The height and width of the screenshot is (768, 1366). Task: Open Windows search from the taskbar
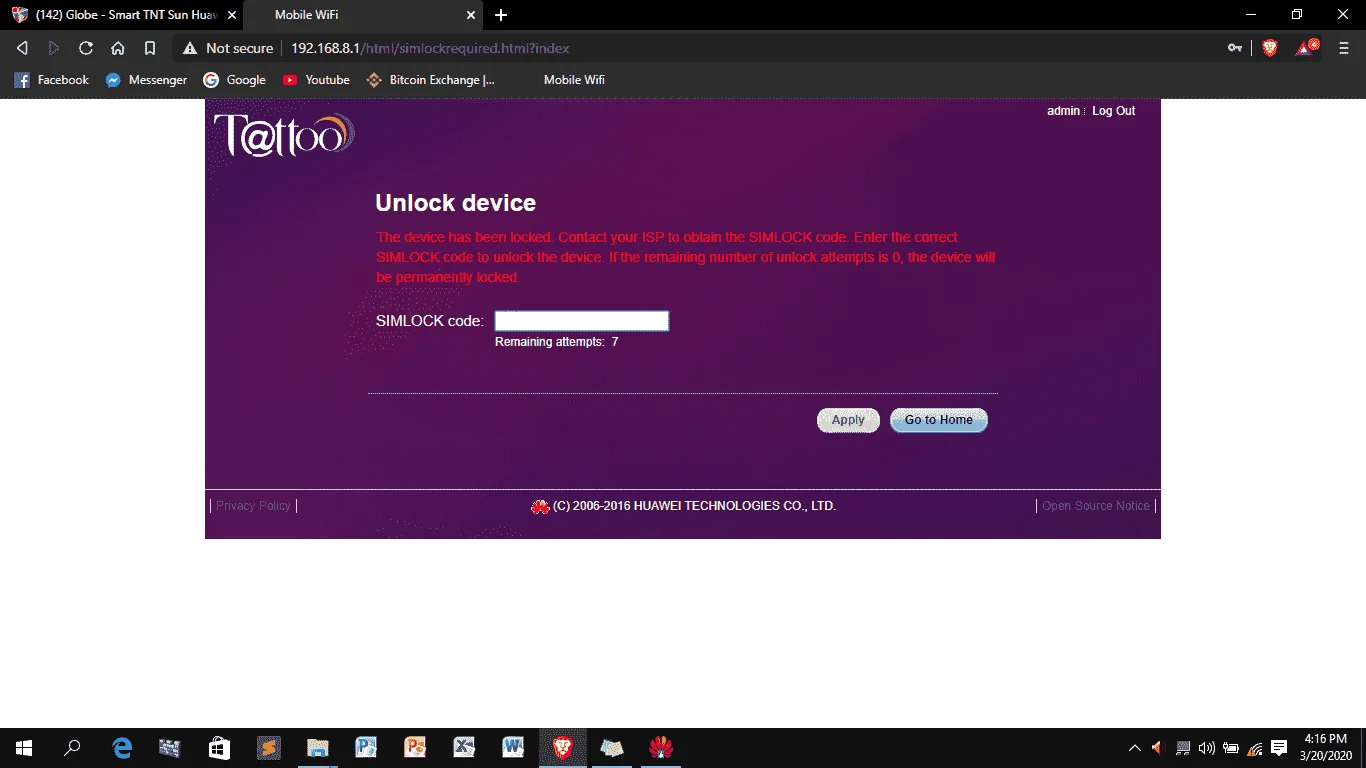[x=72, y=748]
